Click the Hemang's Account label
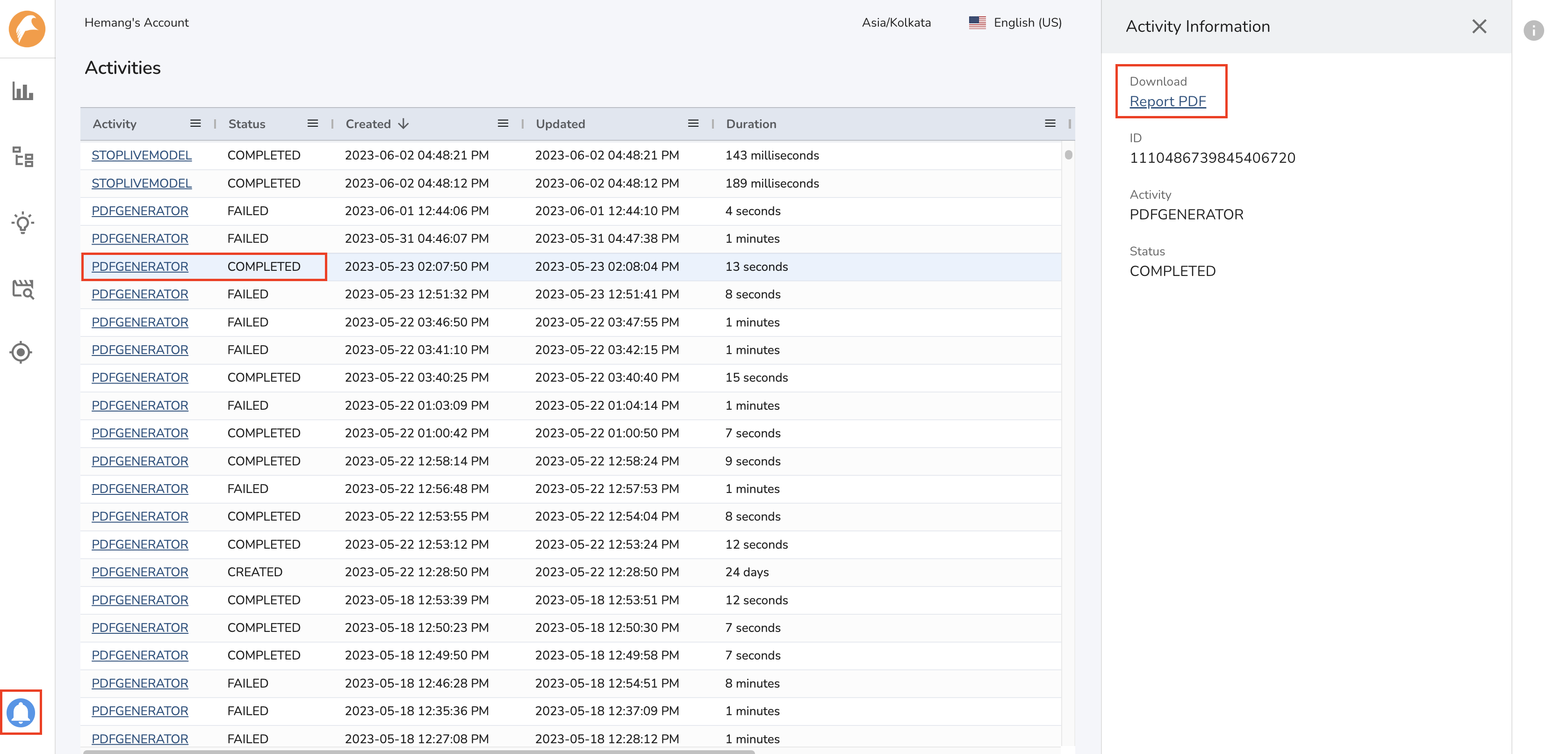 [x=137, y=22]
